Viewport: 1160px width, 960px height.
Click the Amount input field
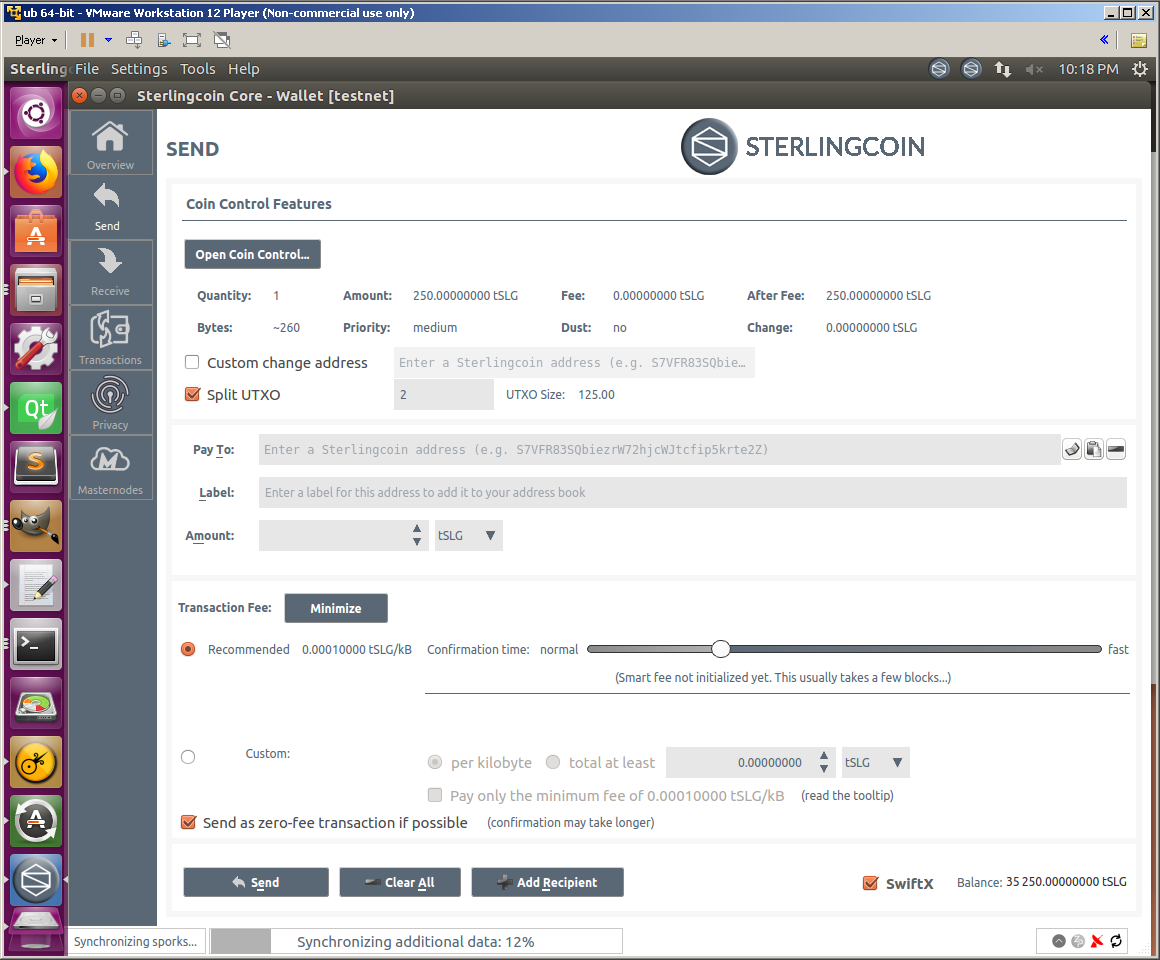click(x=343, y=535)
